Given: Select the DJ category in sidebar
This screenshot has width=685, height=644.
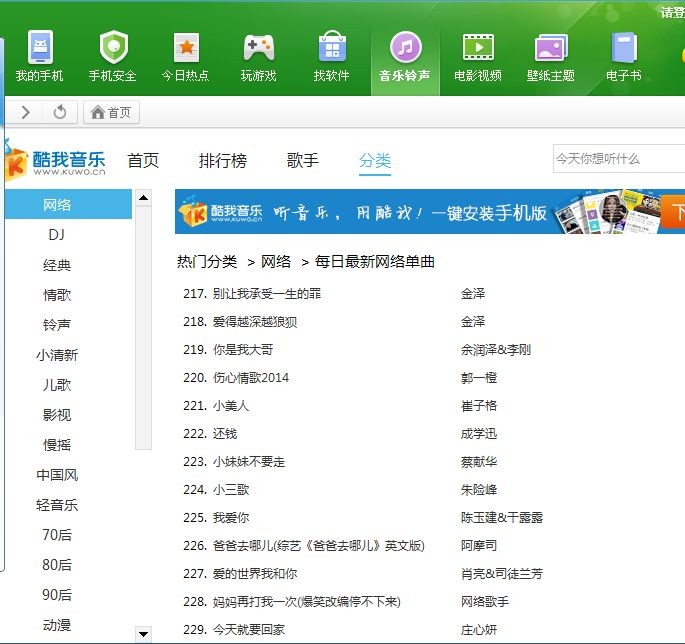Looking at the screenshot, I should pyautogui.click(x=57, y=235).
